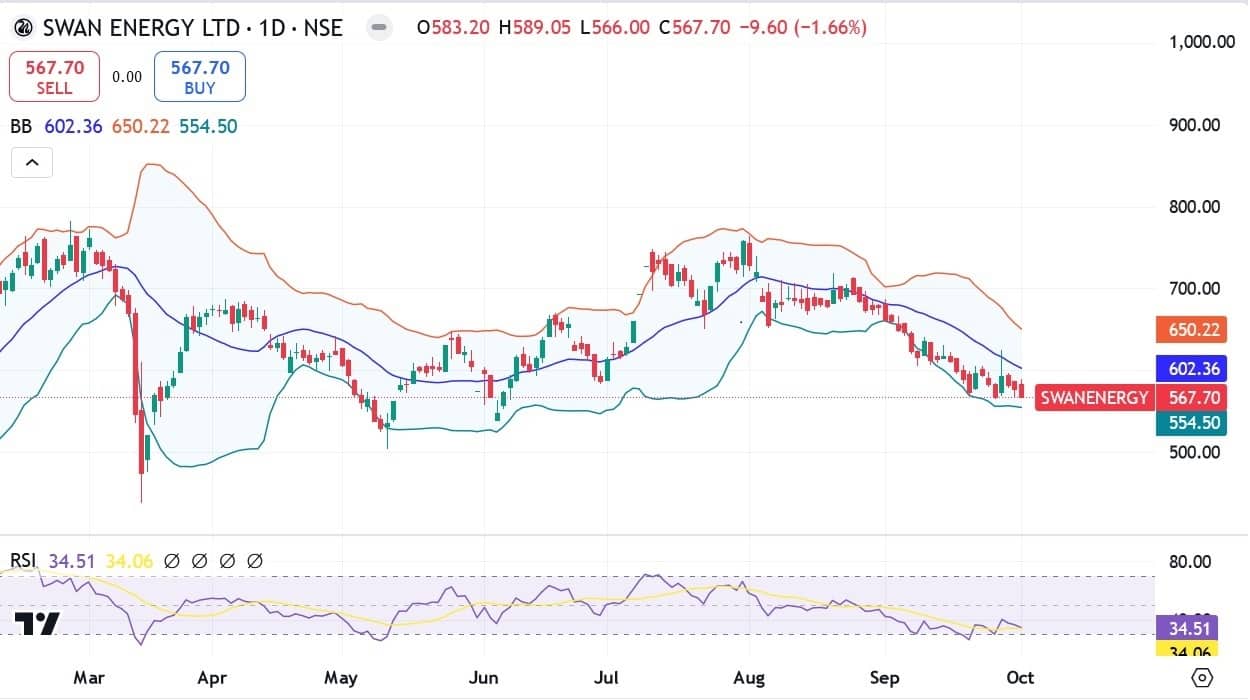
Task: Click the Jul label on time axis
Action: coord(607,678)
